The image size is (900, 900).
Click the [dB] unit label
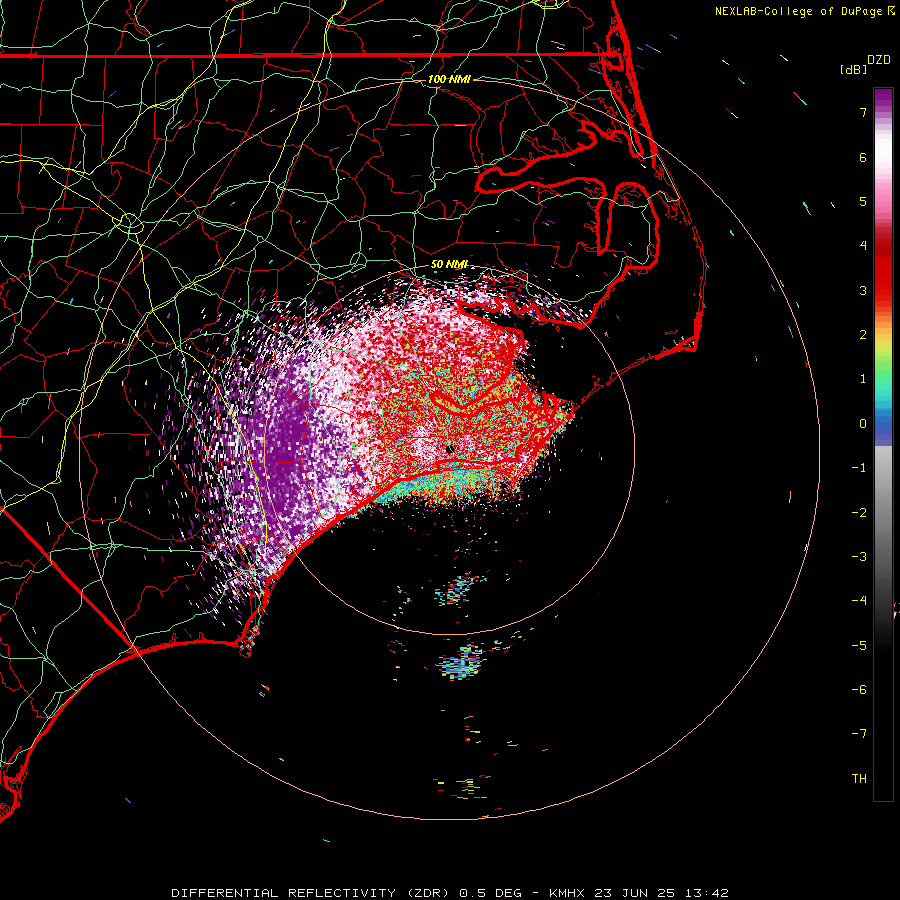pyautogui.click(x=853, y=69)
